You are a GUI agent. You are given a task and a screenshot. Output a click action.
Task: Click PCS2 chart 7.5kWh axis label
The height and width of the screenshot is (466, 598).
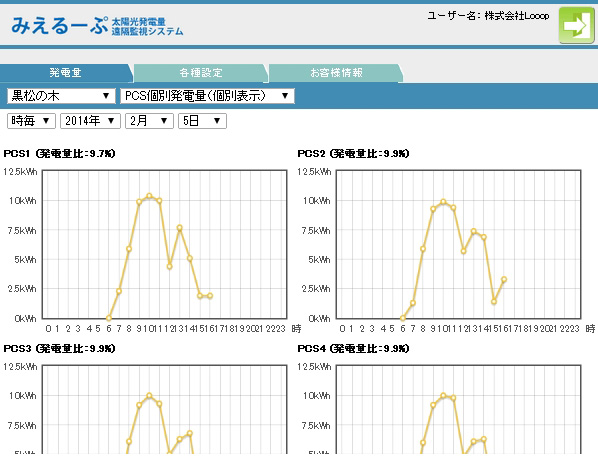click(316, 230)
